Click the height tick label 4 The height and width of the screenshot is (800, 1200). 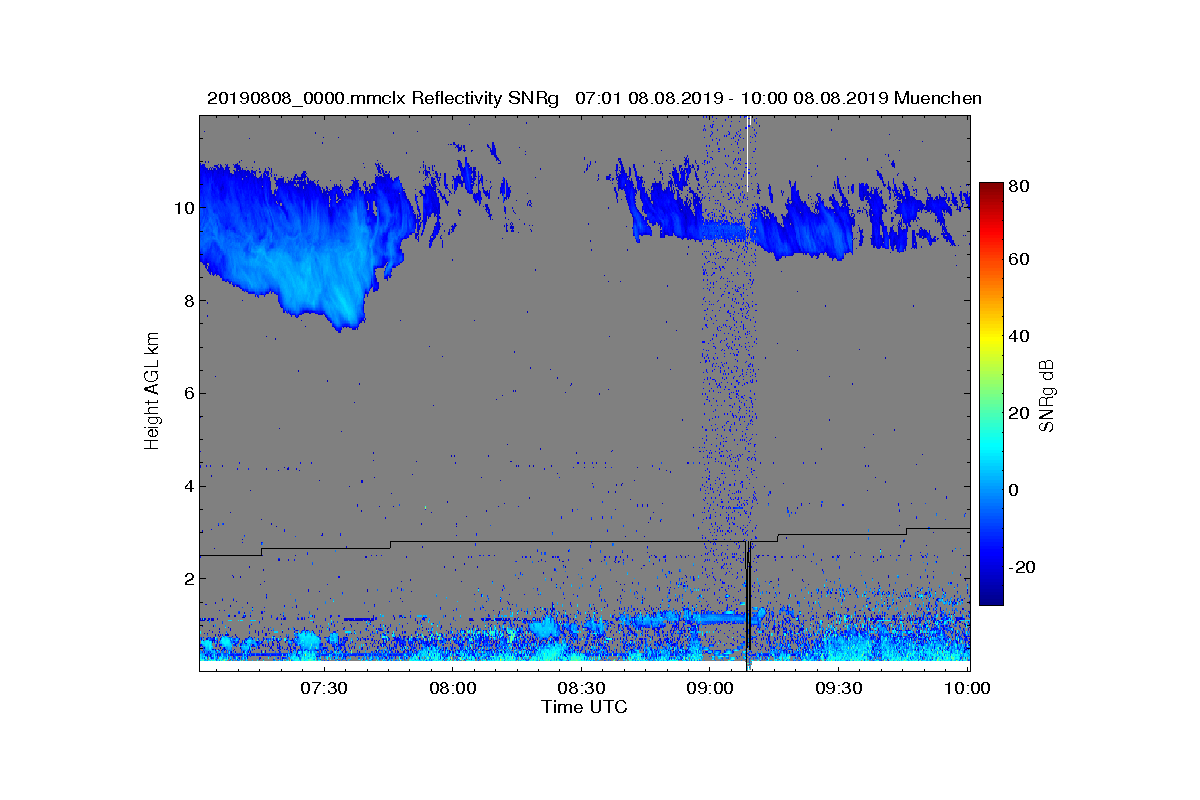point(187,486)
